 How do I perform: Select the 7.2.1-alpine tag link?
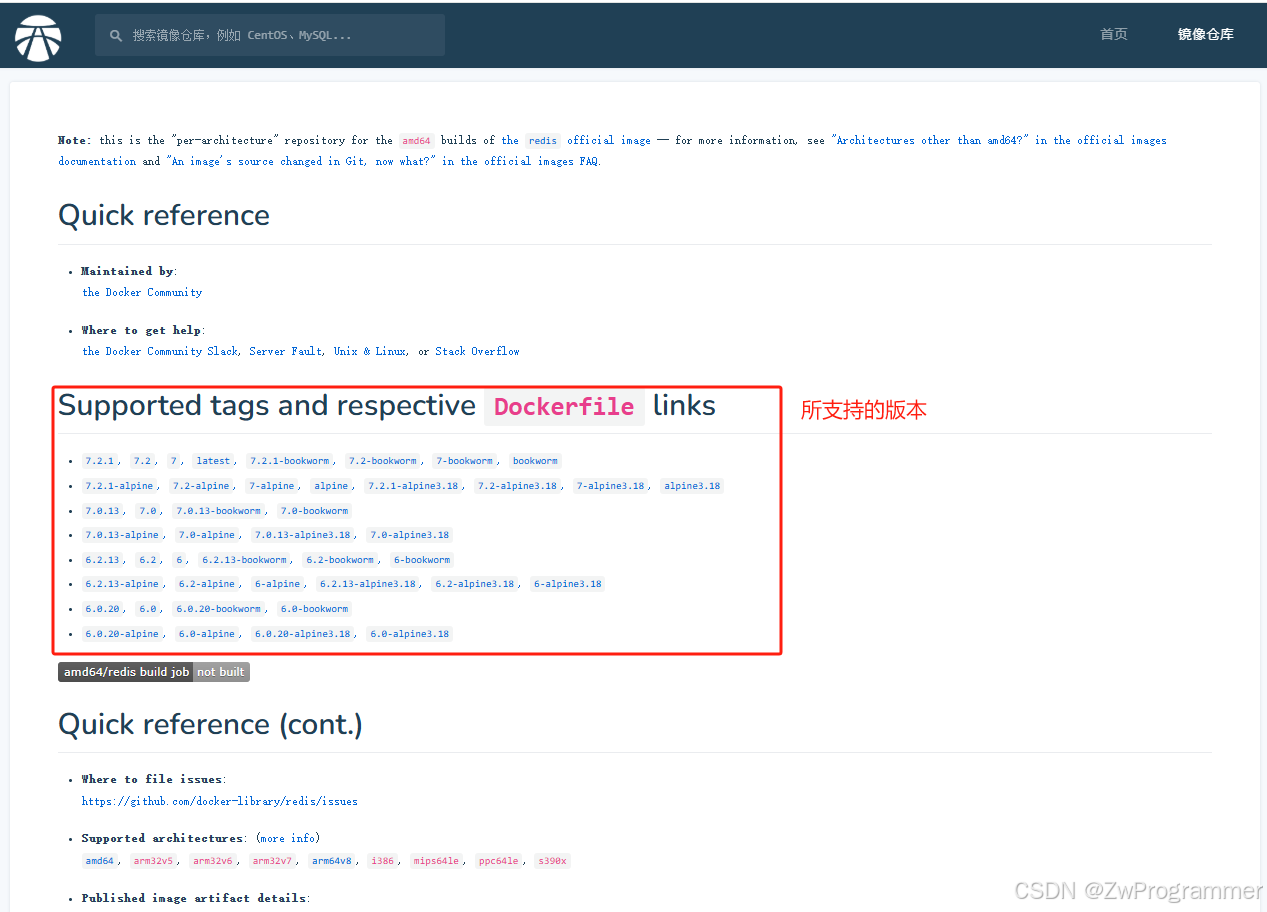pyautogui.click(x=119, y=486)
